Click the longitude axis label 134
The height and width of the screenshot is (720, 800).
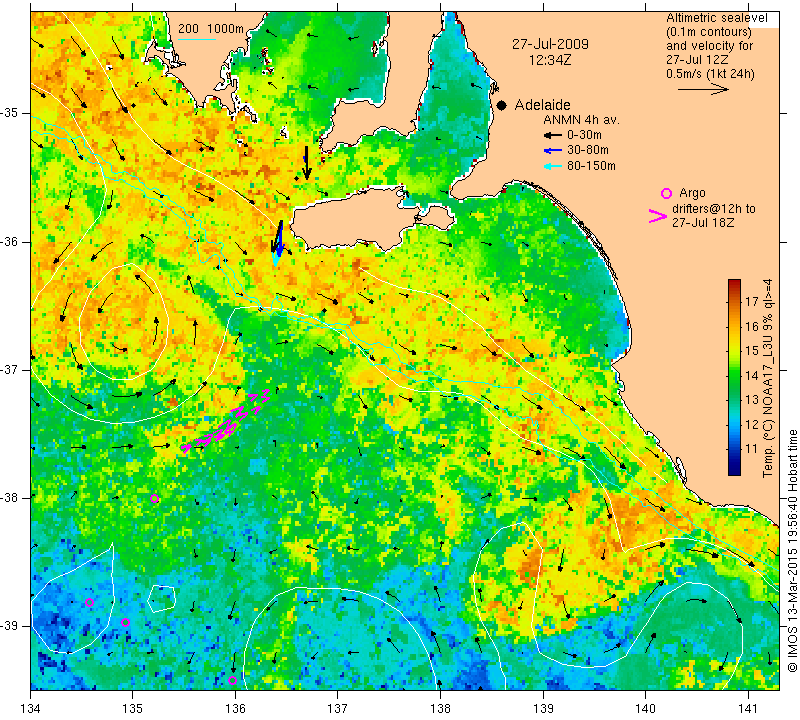pyautogui.click(x=31, y=708)
